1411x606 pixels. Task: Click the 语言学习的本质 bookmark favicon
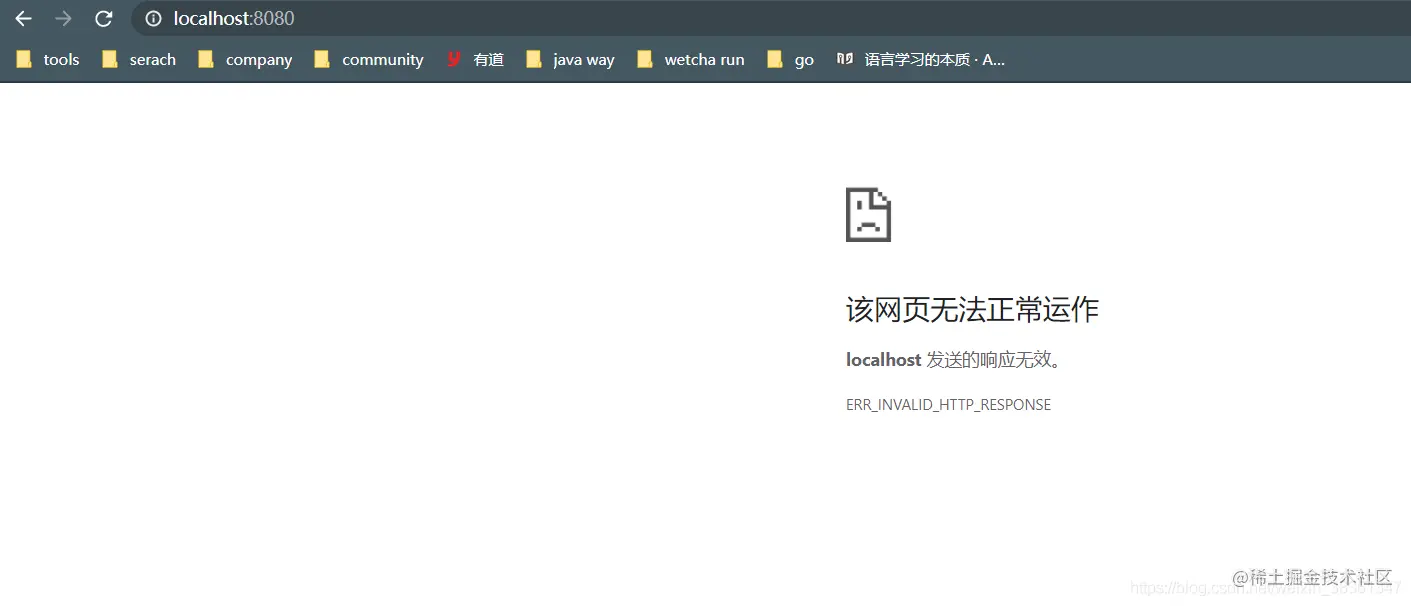pyautogui.click(x=844, y=59)
